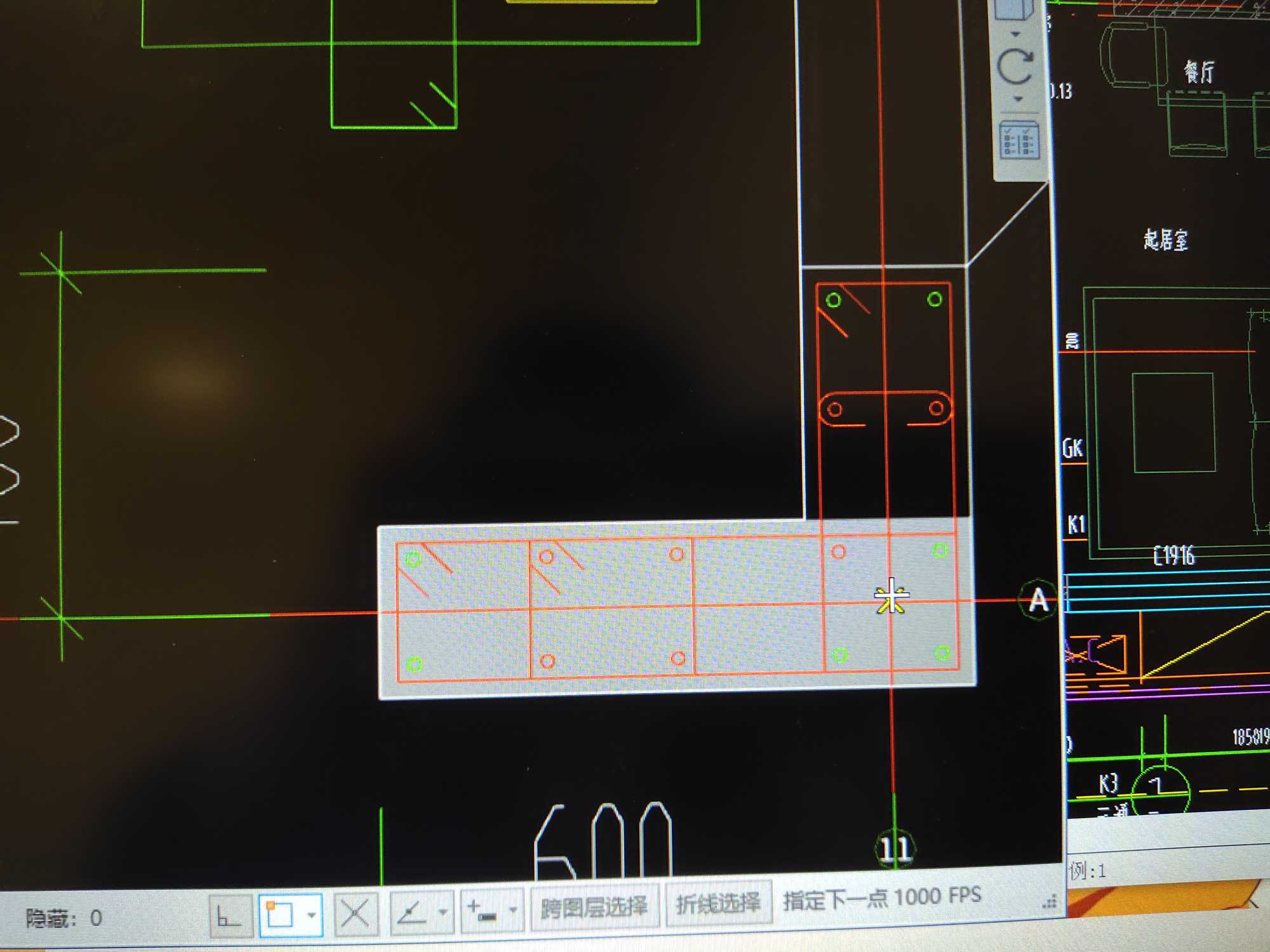Click the rotate view icon in floating toolbar
The width and height of the screenshot is (1270, 952).
tap(1016, 65)
